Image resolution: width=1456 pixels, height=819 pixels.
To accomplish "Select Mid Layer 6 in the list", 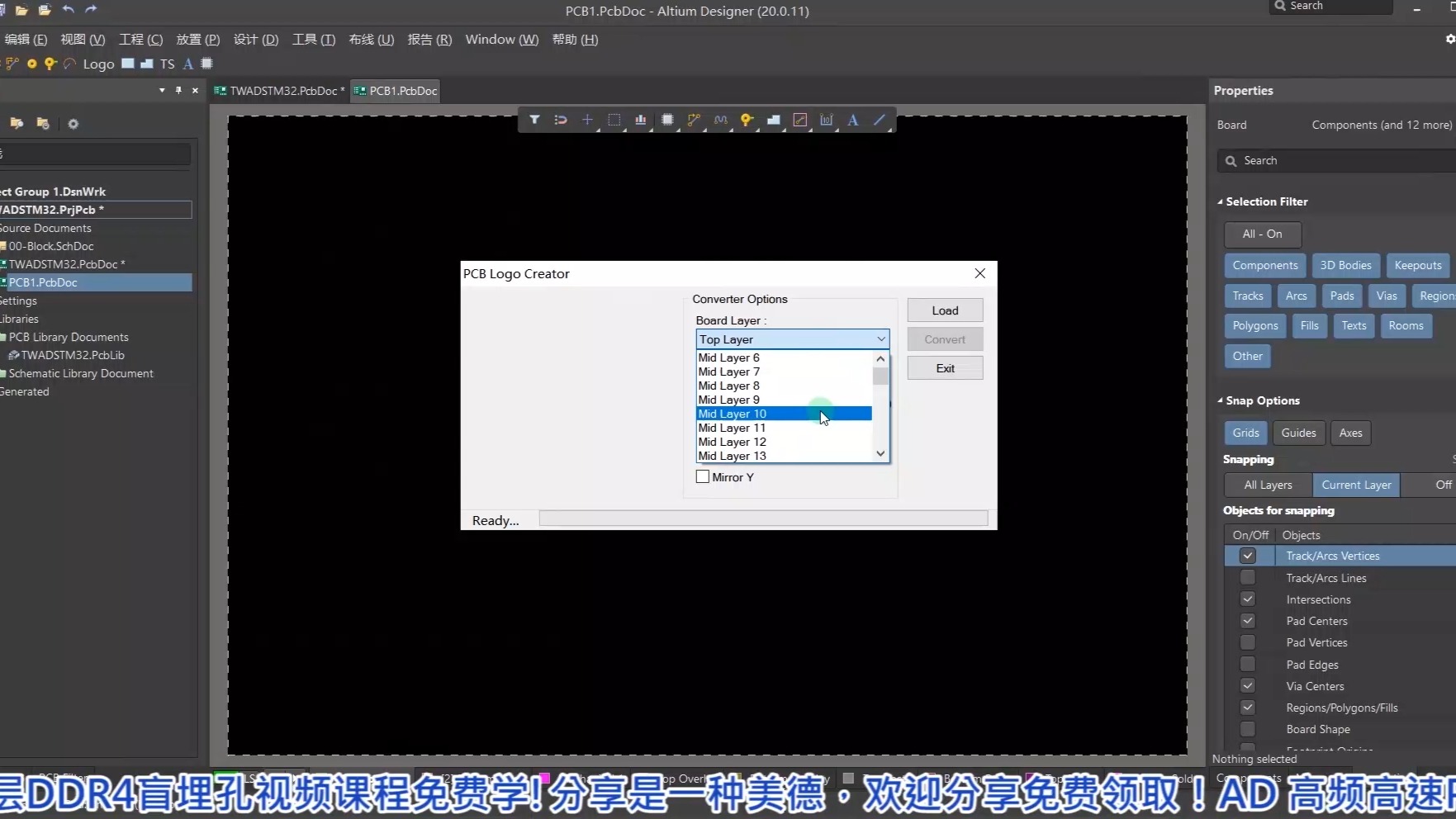I will [785, 357].
